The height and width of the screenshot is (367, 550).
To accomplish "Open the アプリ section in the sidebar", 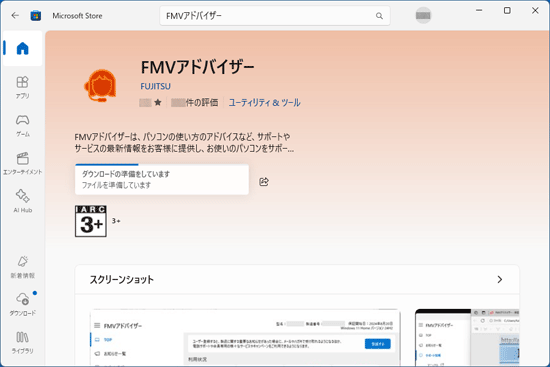I will [22, 88].
